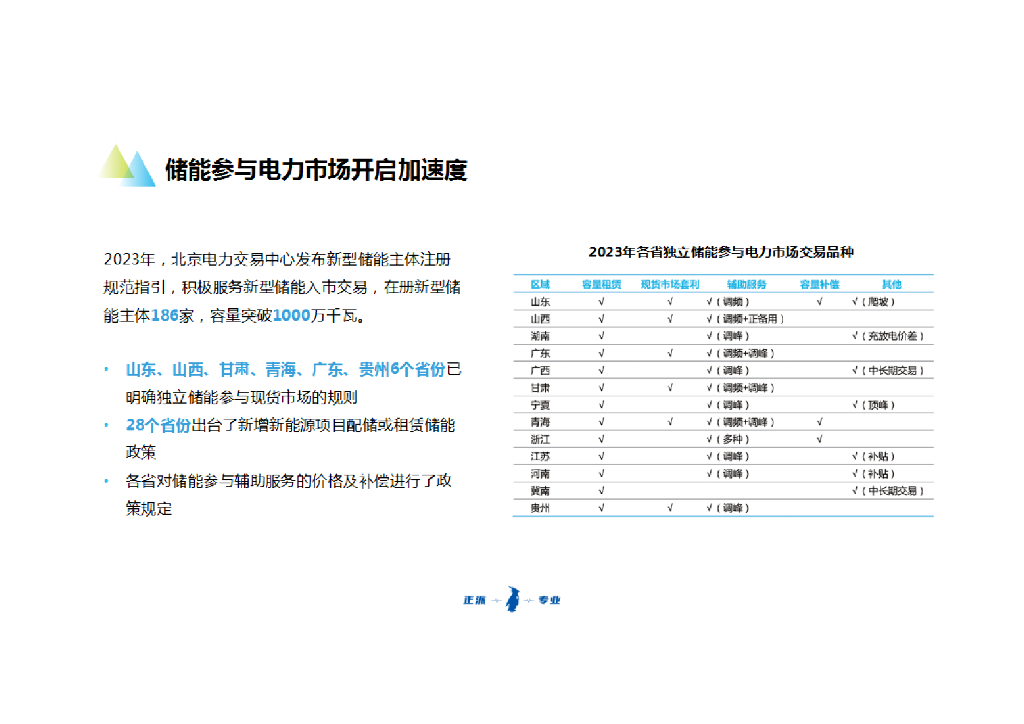Click 容量补偿 checkmark in the 青海 row
Viewport: 1024px width, 724px height.
point(819,422)
